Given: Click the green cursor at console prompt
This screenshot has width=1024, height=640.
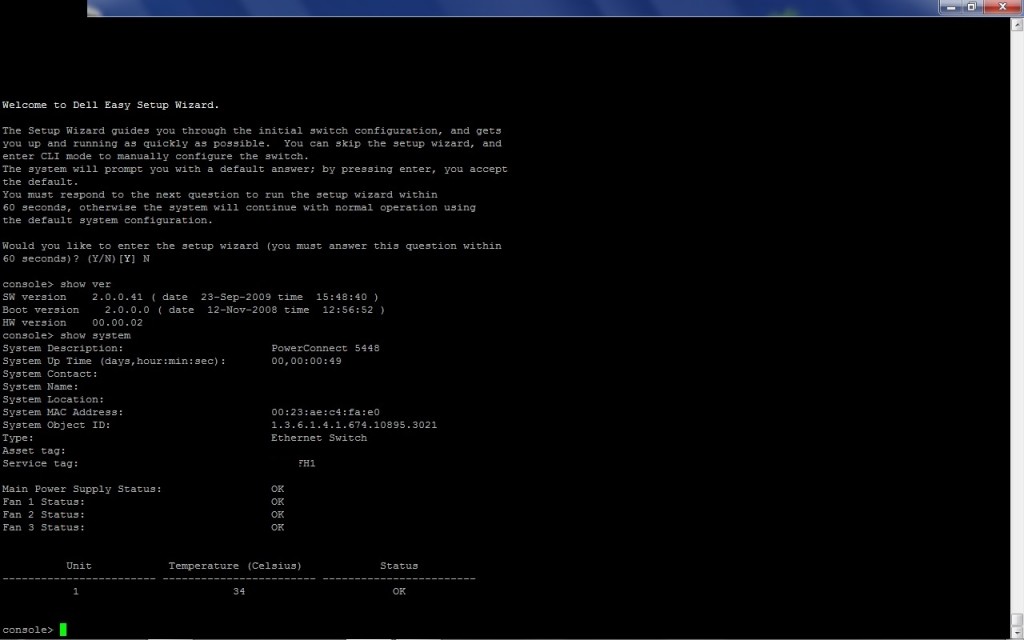Looking at the screenshot, I should pyautogui.click(x=63, y=630).
